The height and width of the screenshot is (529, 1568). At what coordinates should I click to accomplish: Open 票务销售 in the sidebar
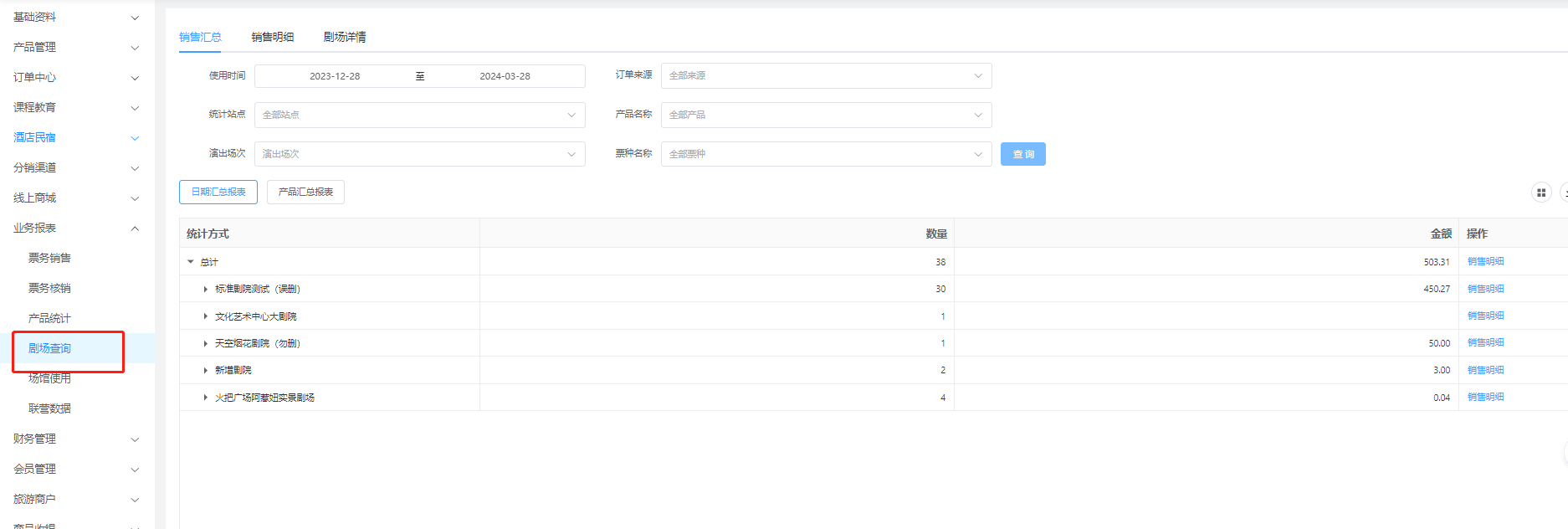(49, 258)
